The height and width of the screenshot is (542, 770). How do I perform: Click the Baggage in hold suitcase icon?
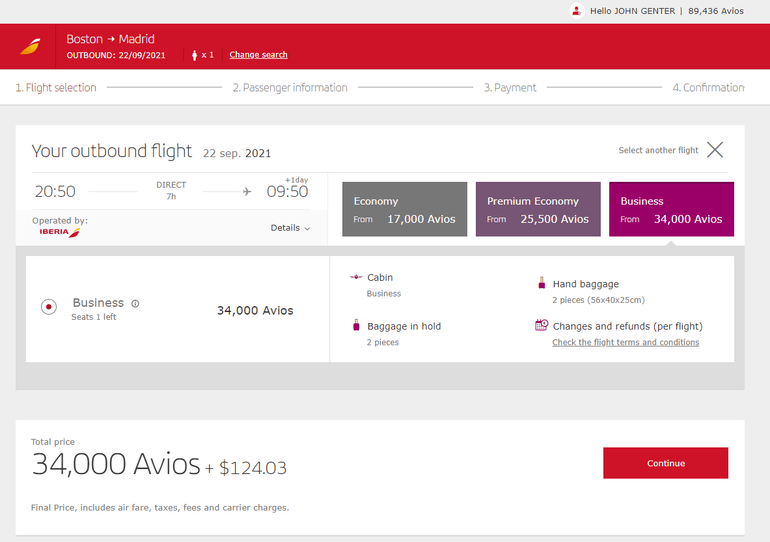(356, 326)
